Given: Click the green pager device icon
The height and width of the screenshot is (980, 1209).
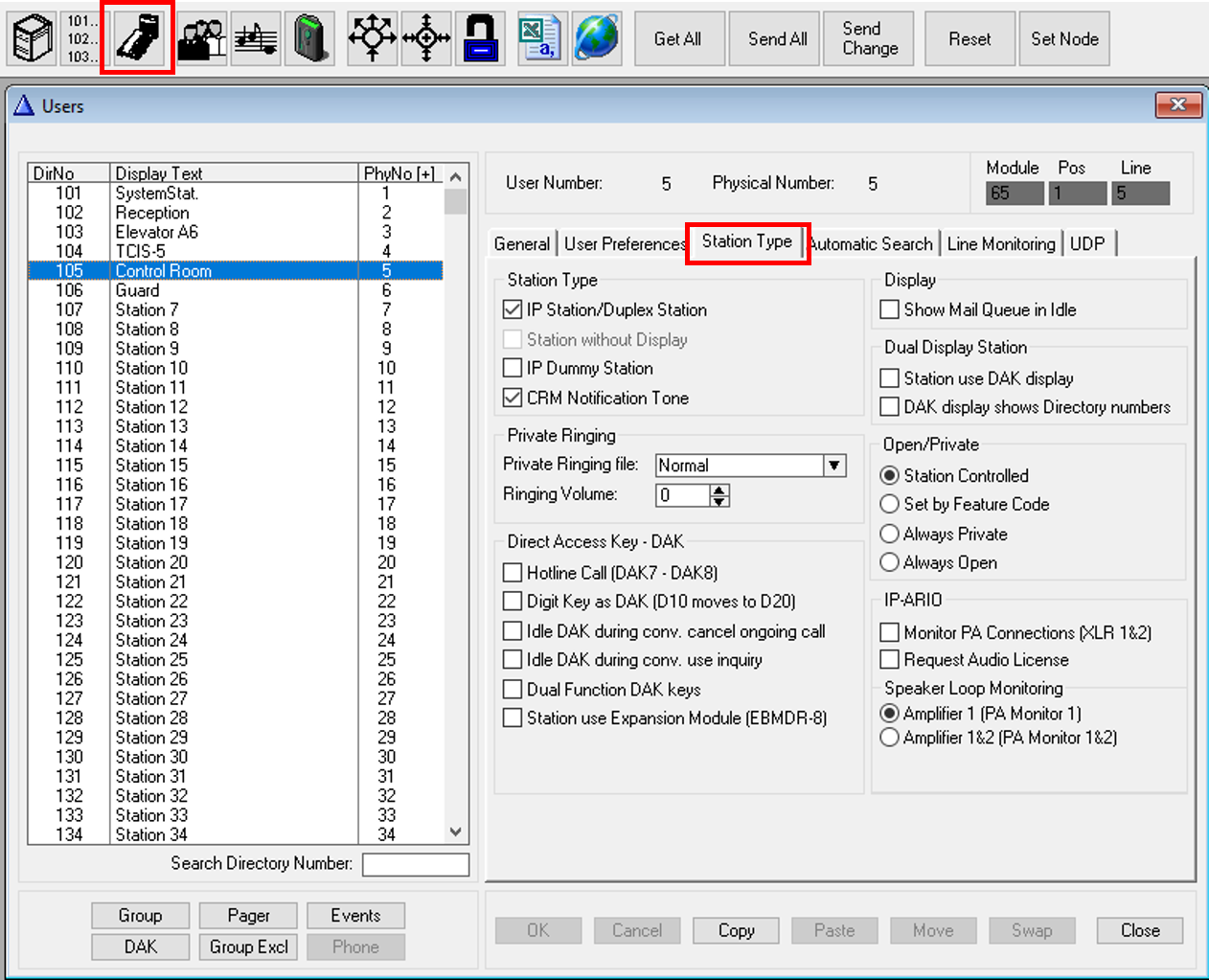Looking at the screenshot, I should click(x=310, y=39).
